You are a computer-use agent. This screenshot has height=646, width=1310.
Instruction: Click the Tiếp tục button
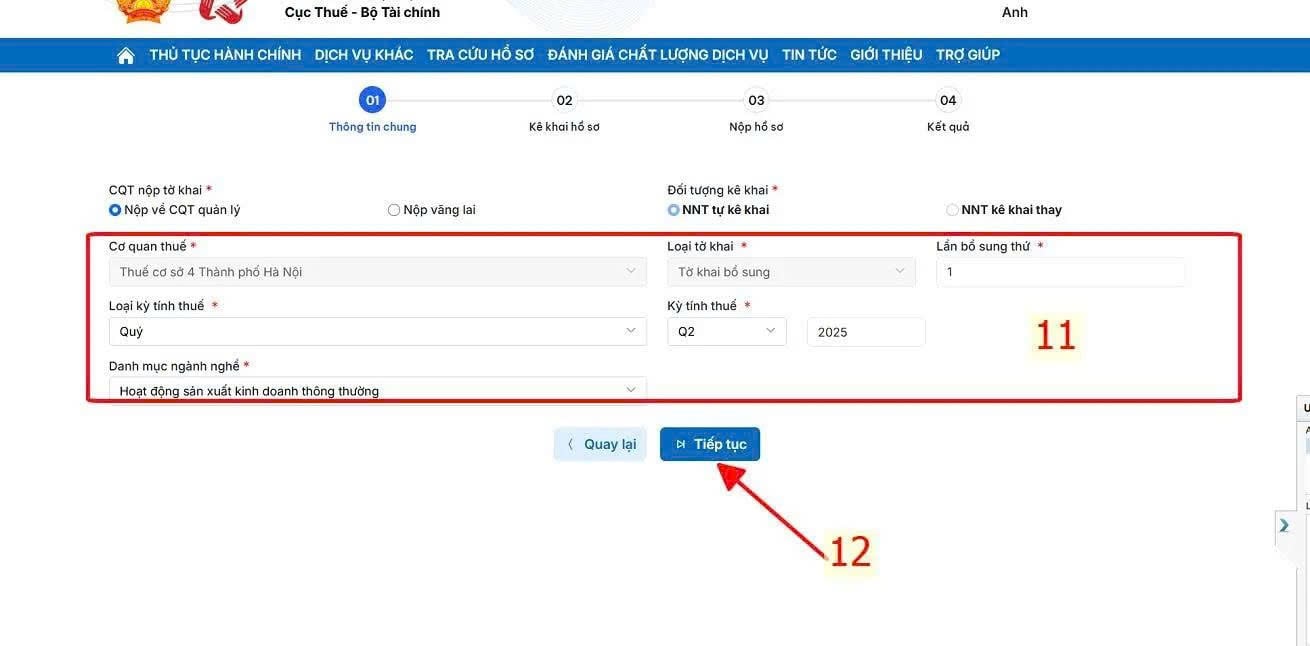click(x=710, y=444)
